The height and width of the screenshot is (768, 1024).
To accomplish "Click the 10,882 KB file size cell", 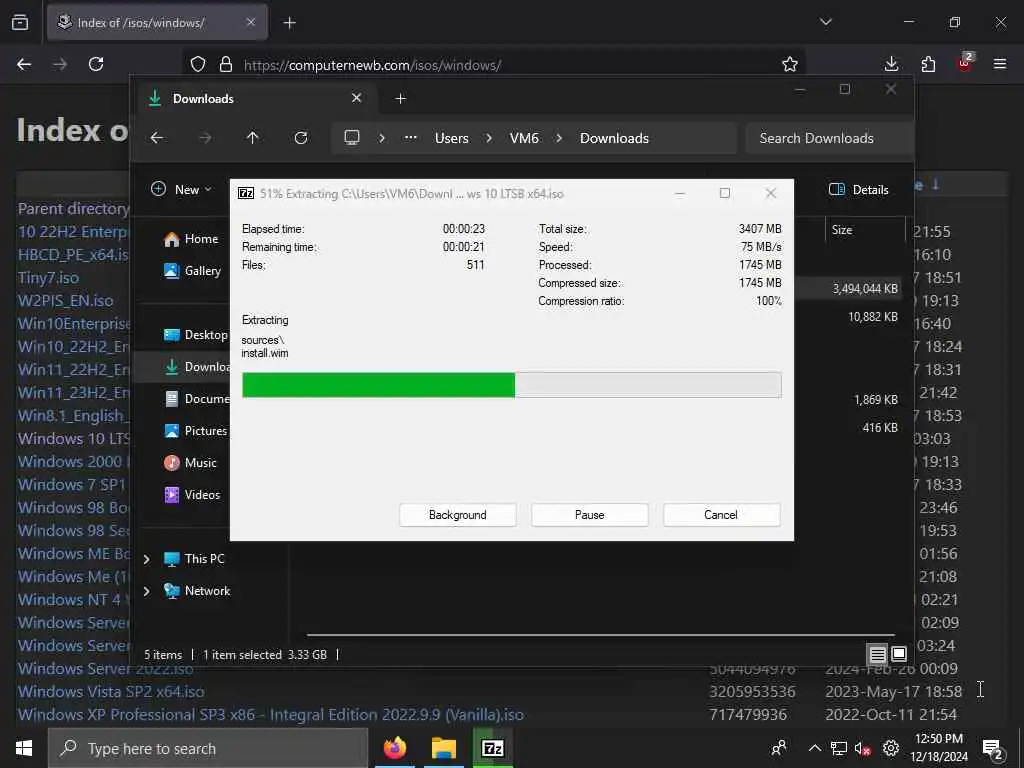I will coord(872,317).
